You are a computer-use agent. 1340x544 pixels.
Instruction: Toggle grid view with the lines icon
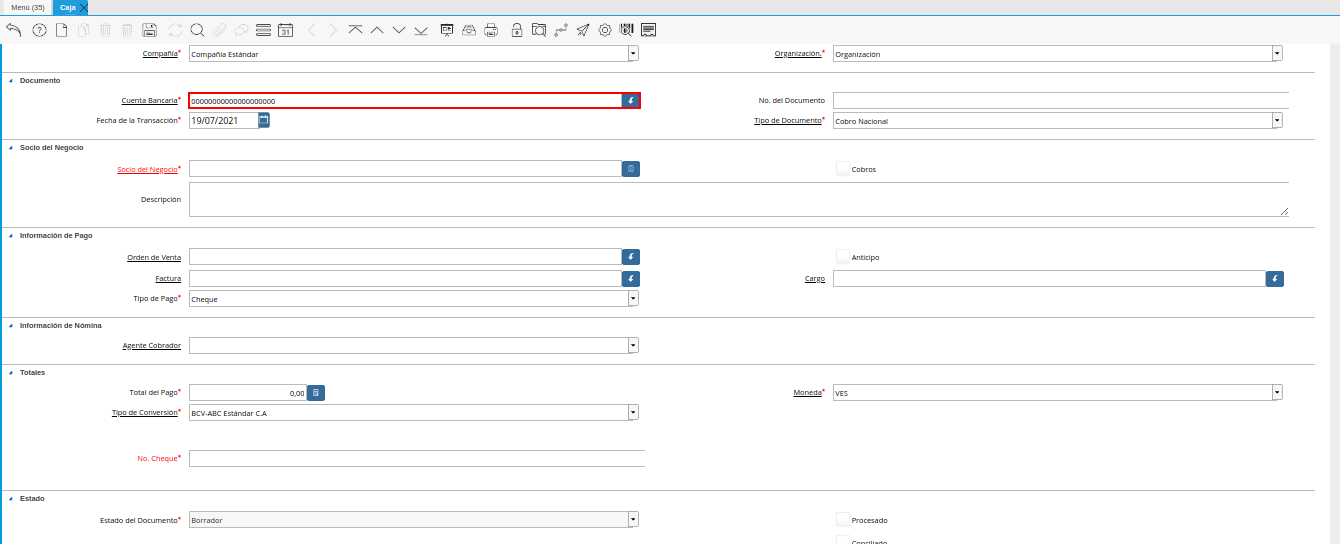pos(263,30)
